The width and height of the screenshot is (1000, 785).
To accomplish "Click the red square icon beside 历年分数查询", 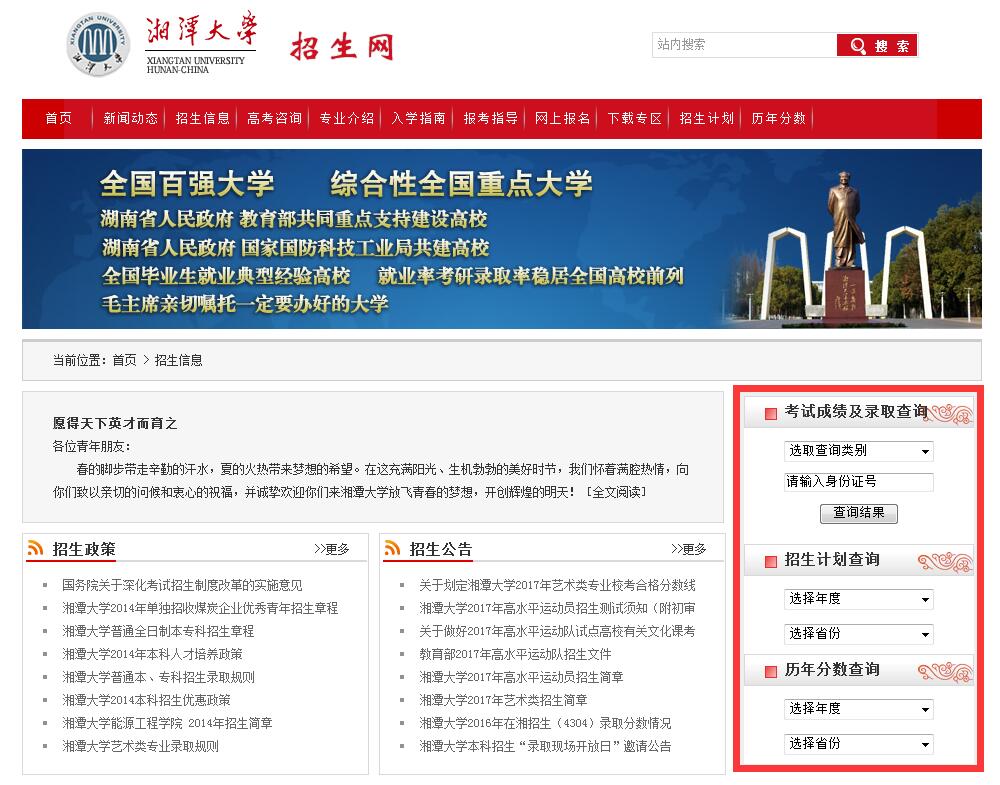I will (x=770, y=671).
